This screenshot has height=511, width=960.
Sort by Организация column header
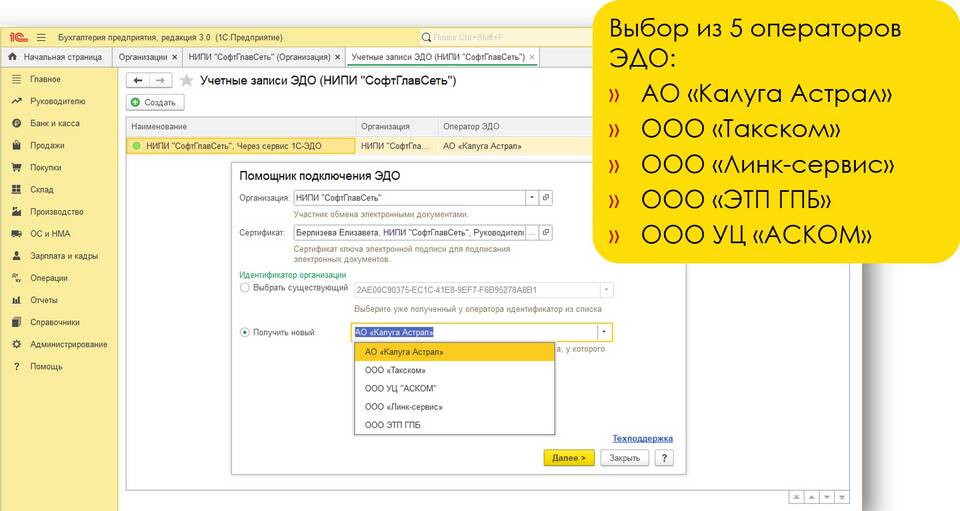[x=397, y=126]
